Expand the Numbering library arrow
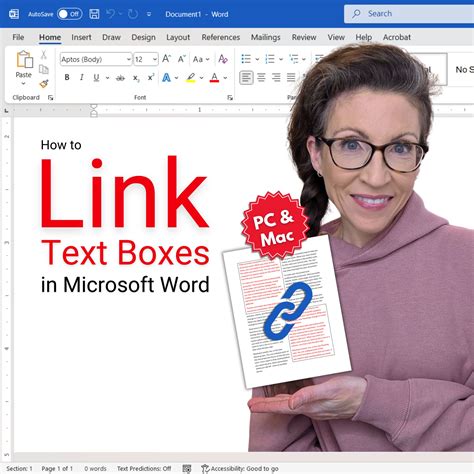The width and height of the screenshot is (474, 474). click(x=281, y=59)
